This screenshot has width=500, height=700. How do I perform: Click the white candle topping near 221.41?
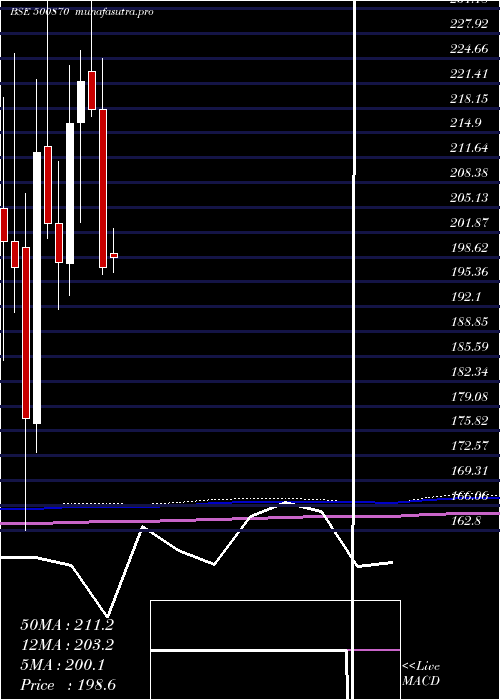click(81, 102)
